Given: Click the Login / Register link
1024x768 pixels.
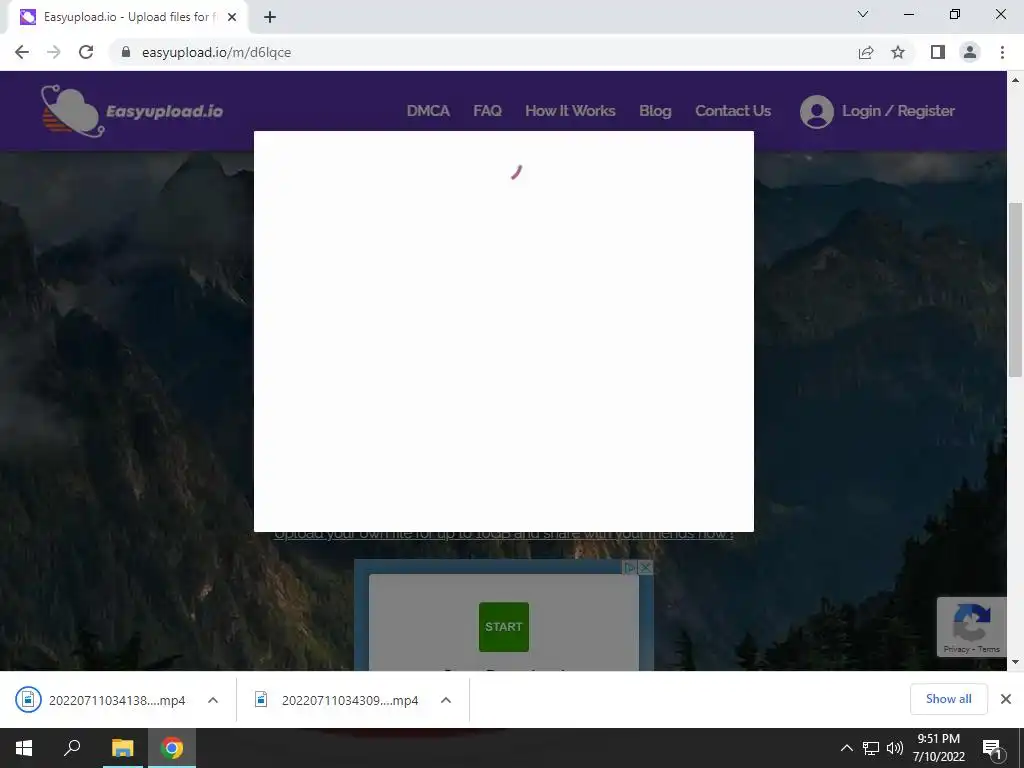Looking at the screenshot, I should tap(898, 111).
